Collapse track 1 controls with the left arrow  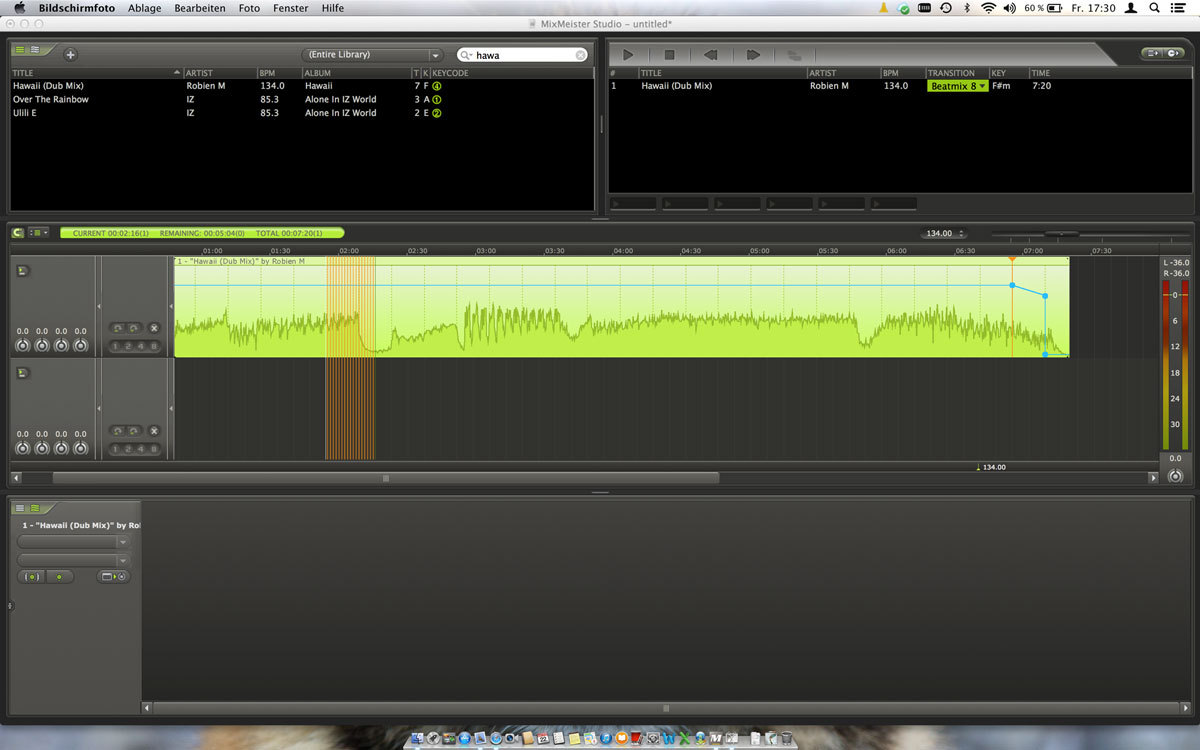click(98, 307)
